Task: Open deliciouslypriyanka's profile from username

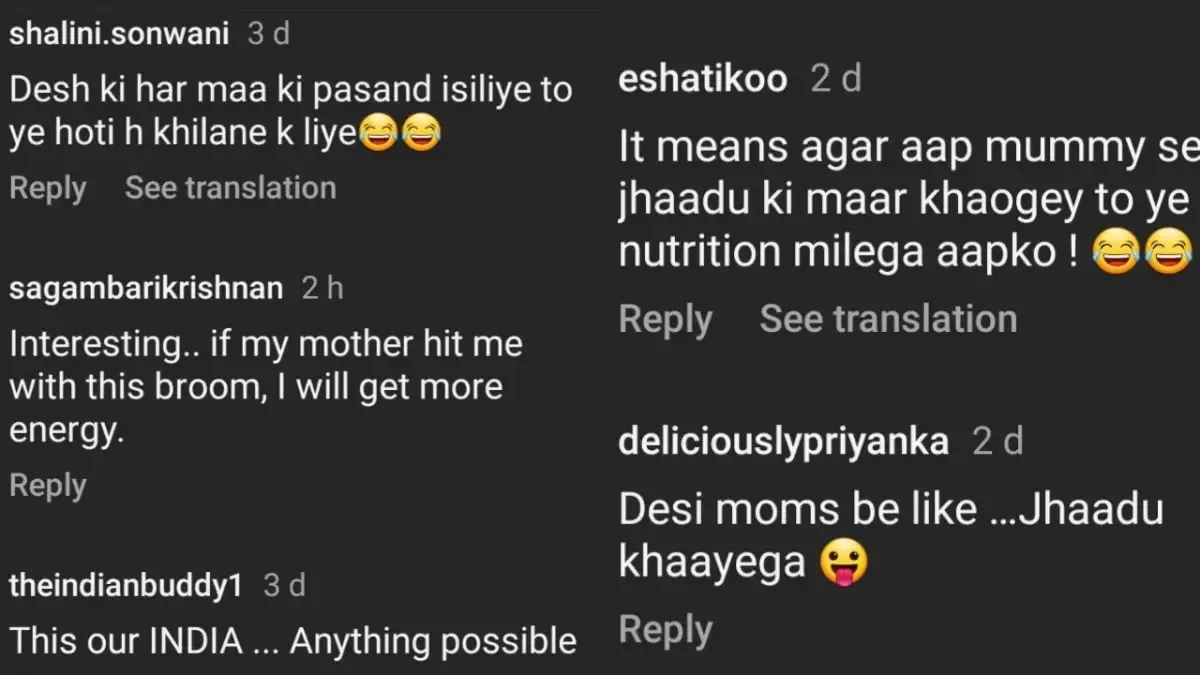Action: pyautogui.click(x=783, y=442)
